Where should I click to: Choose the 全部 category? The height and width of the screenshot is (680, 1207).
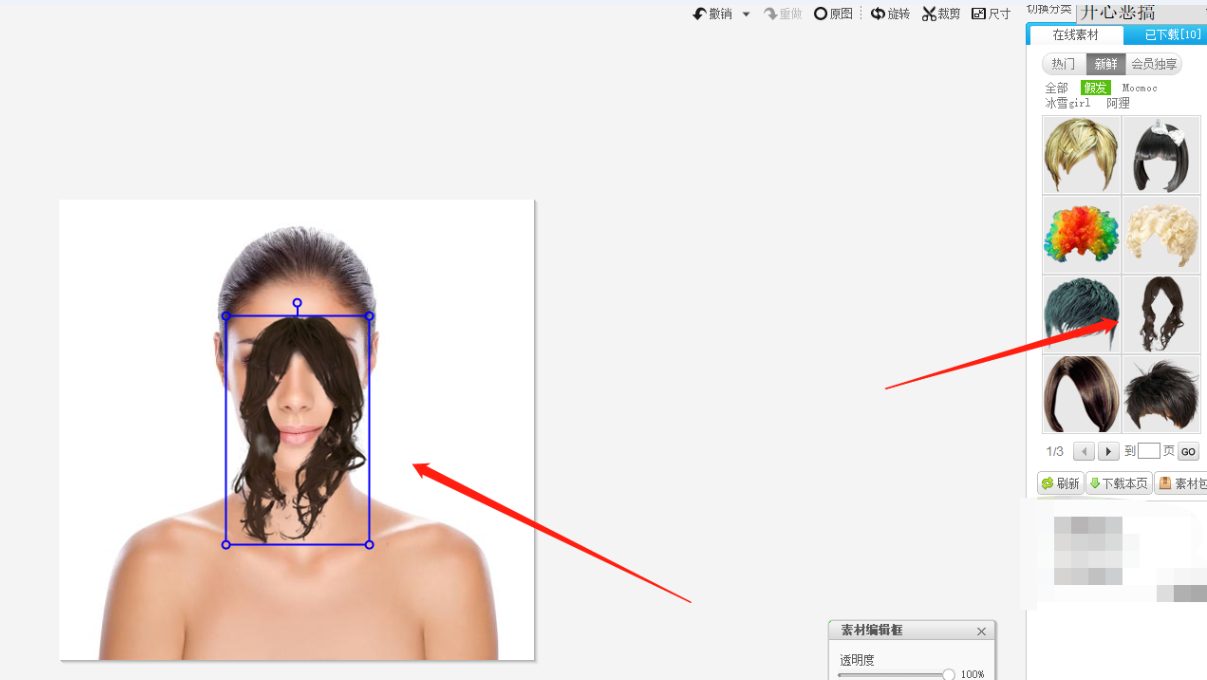pyautogui.click(x=1057, y=88)
